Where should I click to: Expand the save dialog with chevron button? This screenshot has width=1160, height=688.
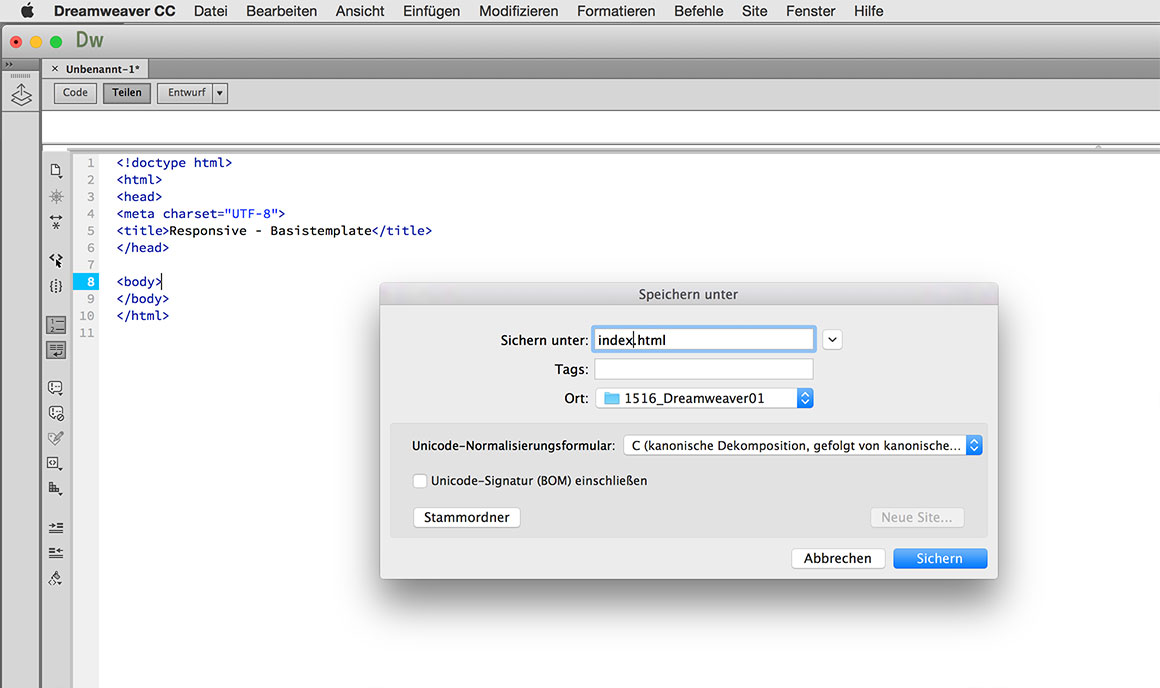tap(833, 340)
